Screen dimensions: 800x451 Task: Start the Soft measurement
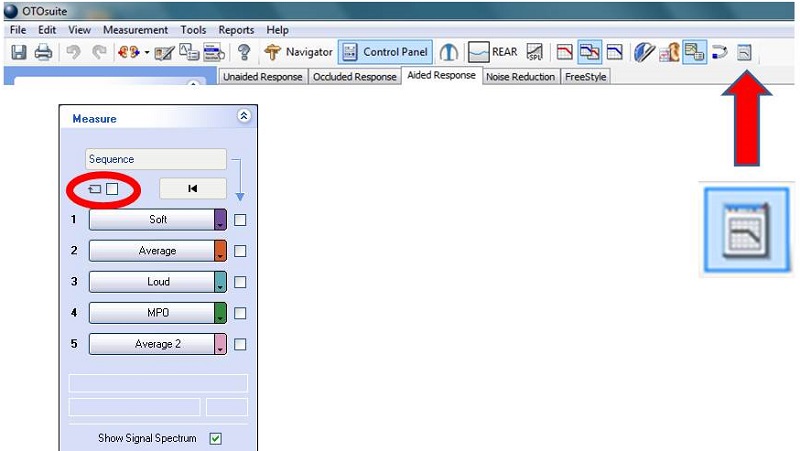coord(152,219)
